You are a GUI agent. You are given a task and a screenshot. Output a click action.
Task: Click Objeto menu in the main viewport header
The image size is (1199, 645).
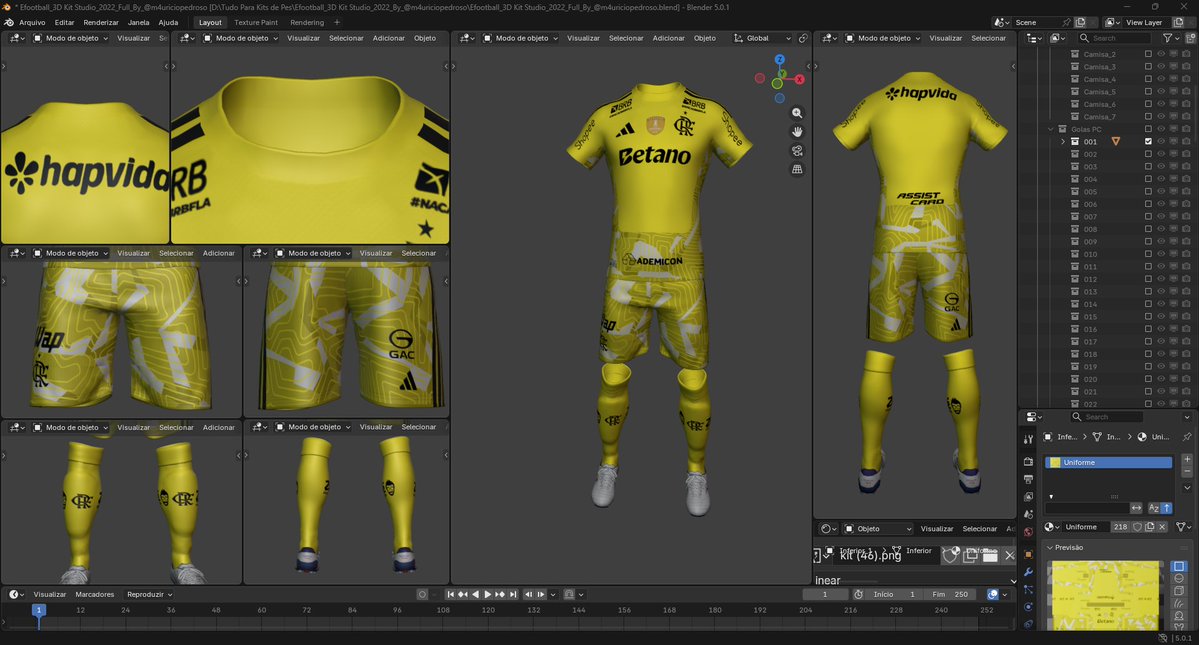[705, 38]
